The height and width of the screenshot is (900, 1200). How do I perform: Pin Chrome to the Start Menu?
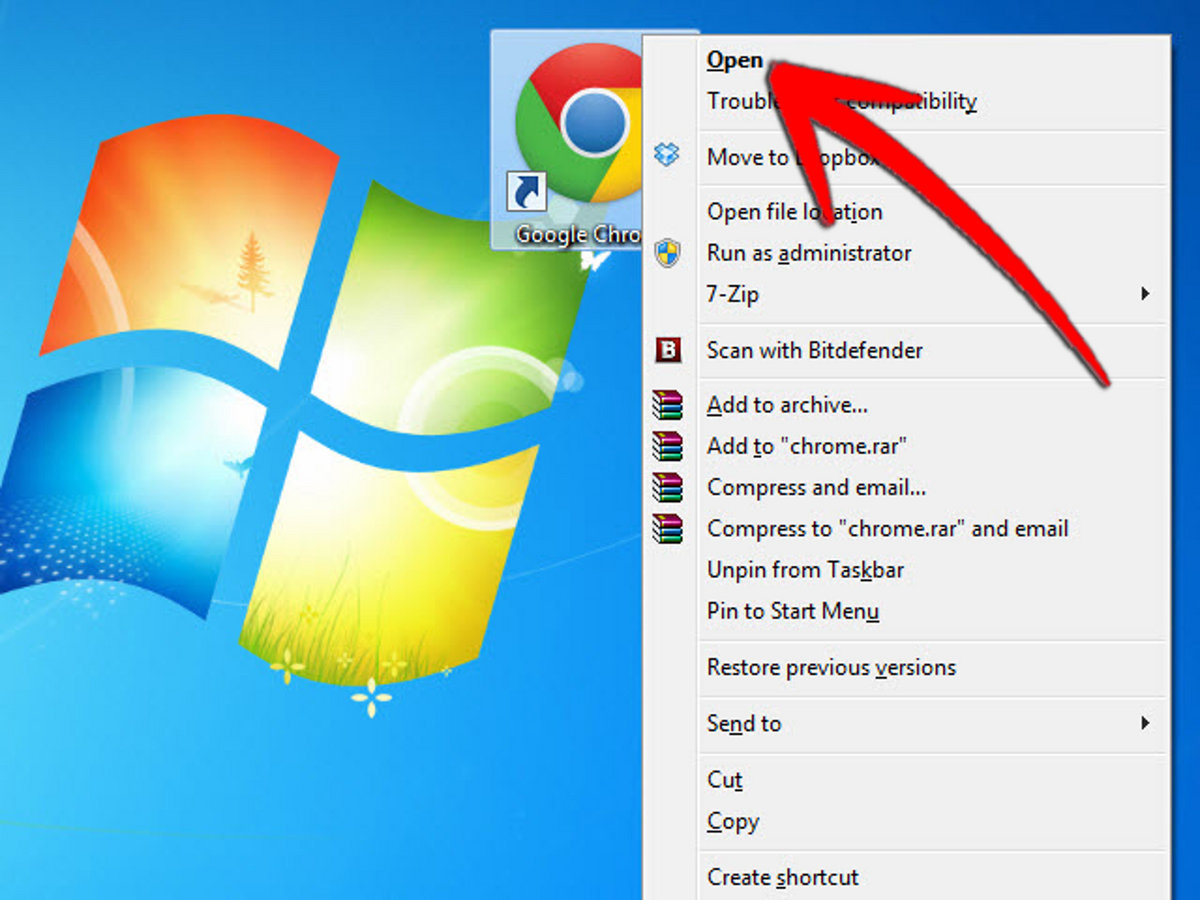pyautogui.click(x=790, y=611)
